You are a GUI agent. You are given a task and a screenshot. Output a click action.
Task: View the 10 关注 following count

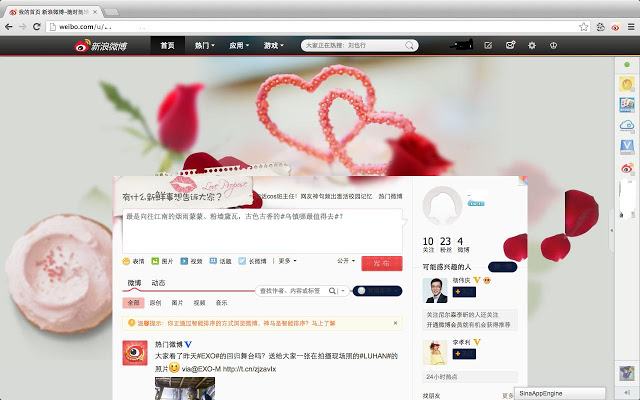coord(428,244)
